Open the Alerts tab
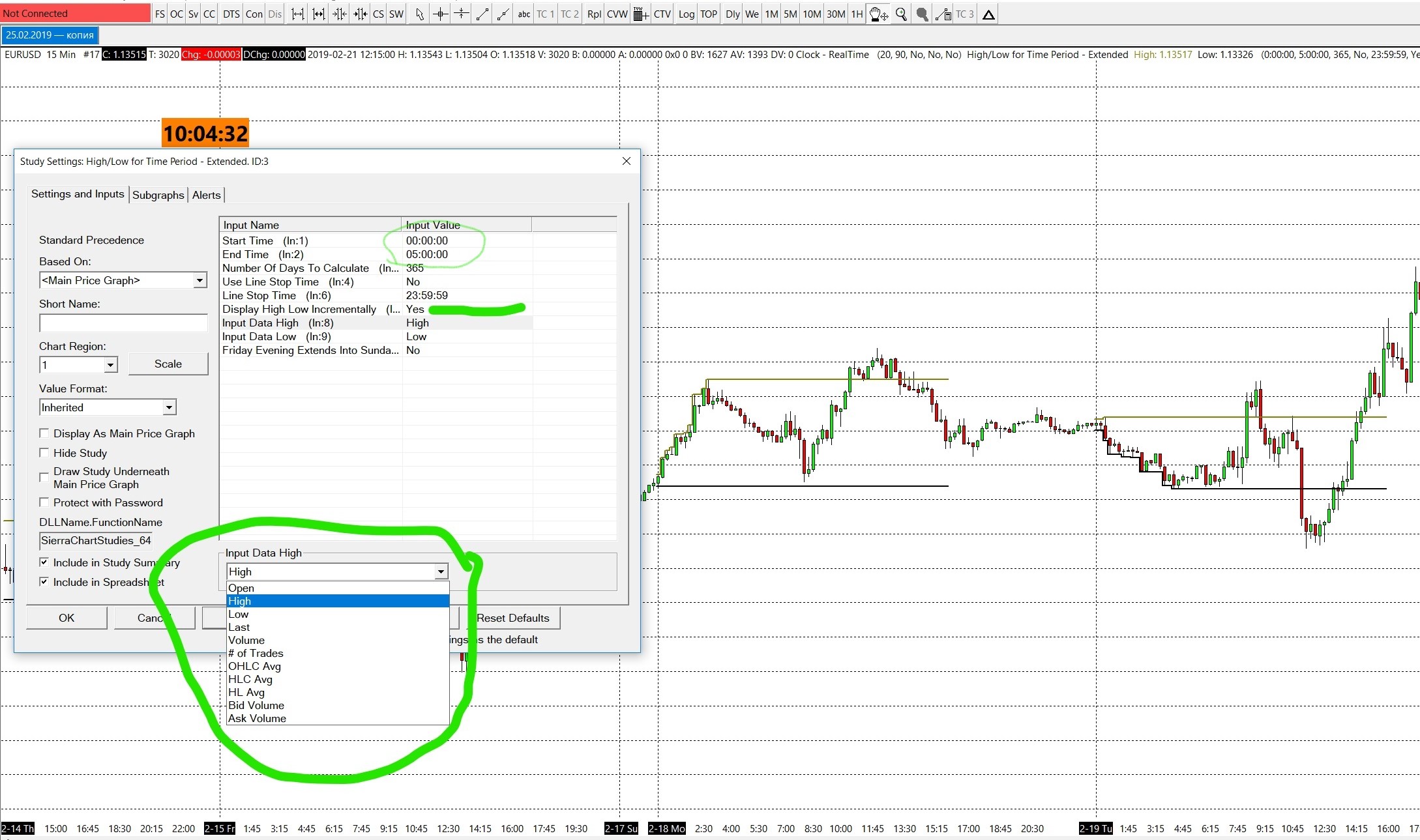The width and height of the screenshot is (1420, 840). tap(206, 195)
